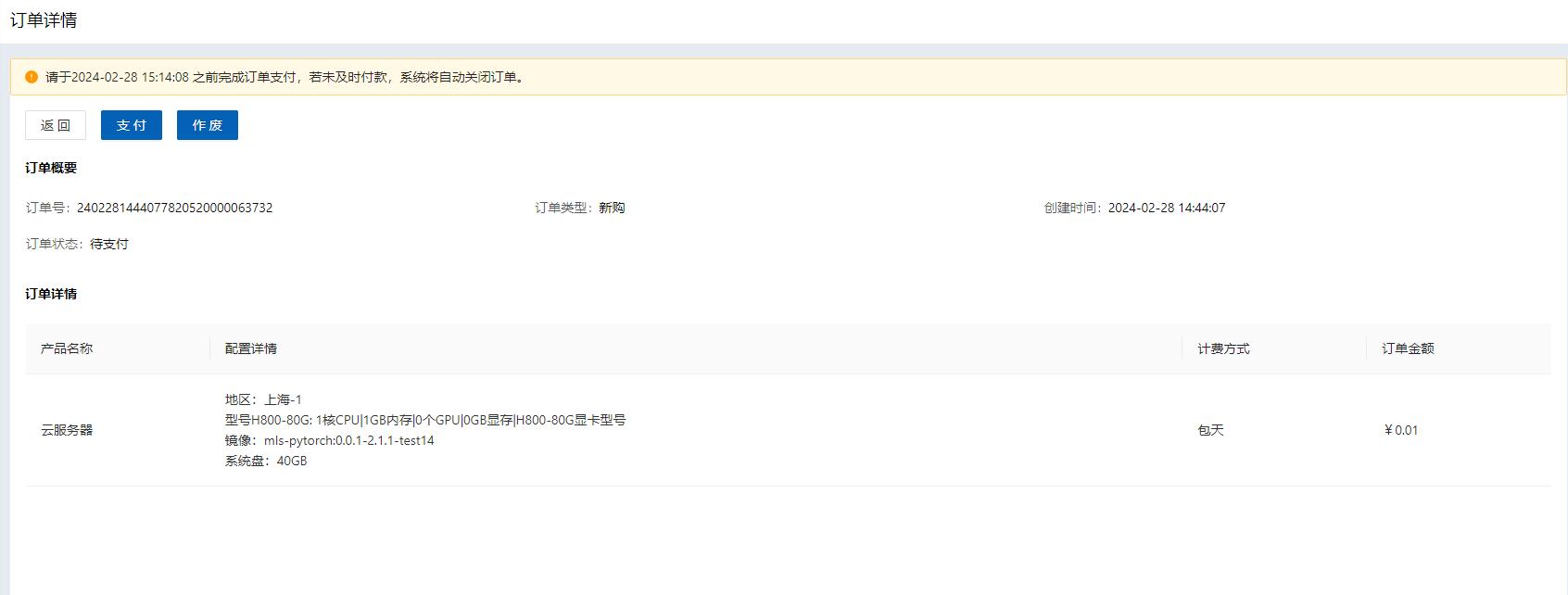Click the ¥0.01 order amount
The image size is (1568, 595).
click(x=1400, y=430)
